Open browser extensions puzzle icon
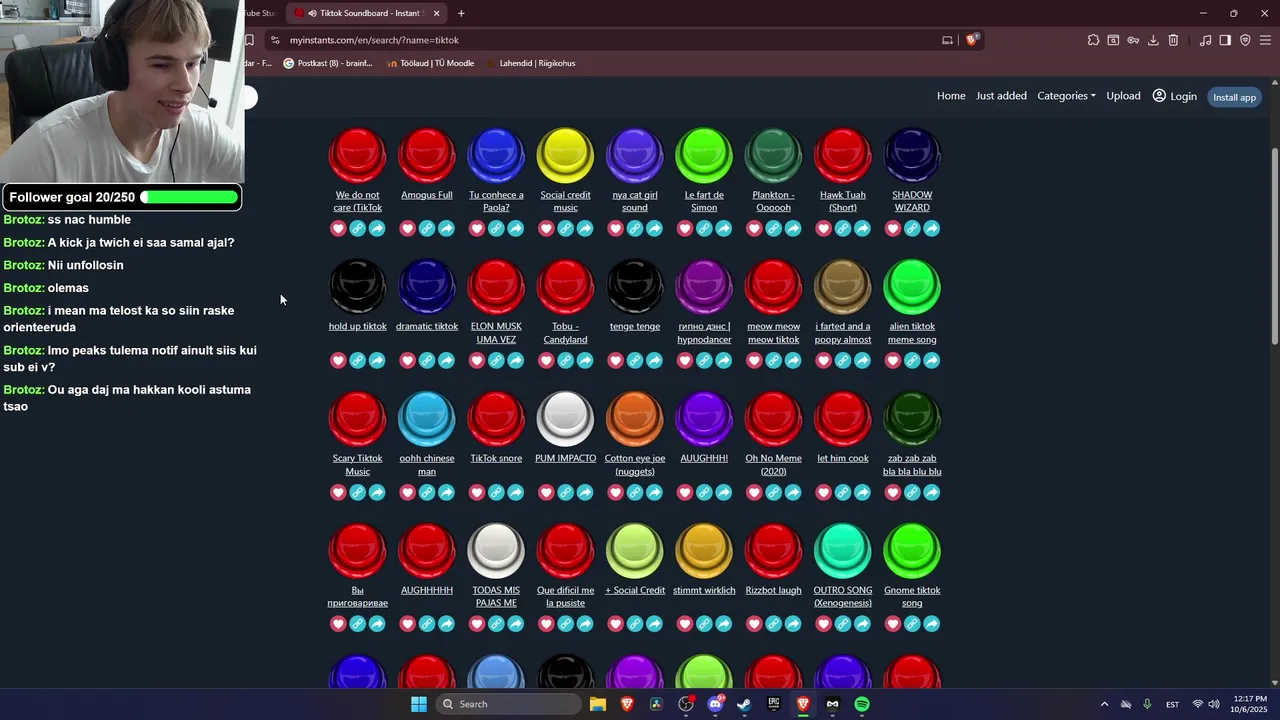The width and height of the screenshot is (1280, 720). pyautogui.click(x=1093, y=40)
